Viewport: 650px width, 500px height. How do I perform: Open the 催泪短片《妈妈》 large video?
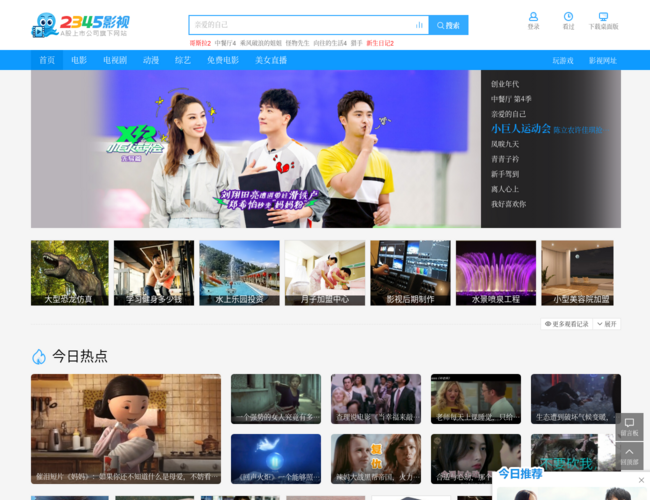point(126,429)
